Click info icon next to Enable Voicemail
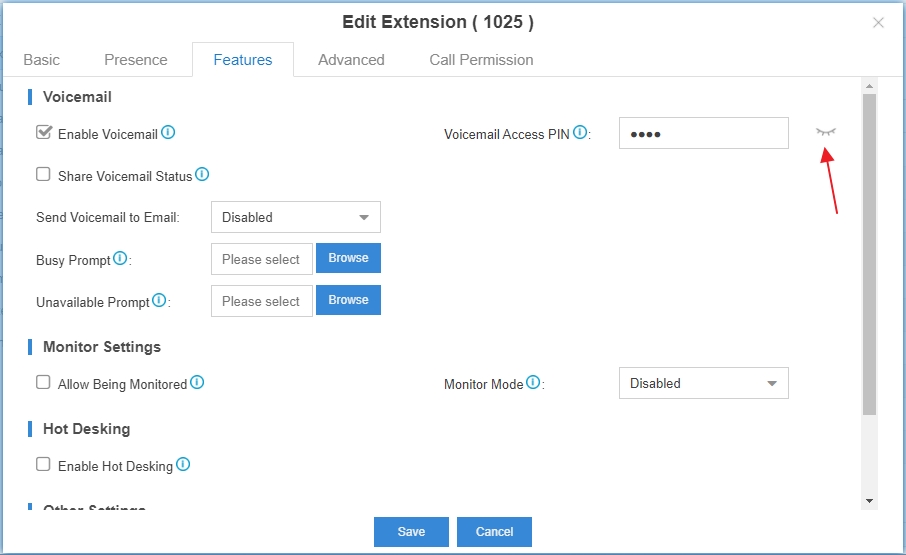The height and width of the screenshot is (555, 906). (168, 133)
